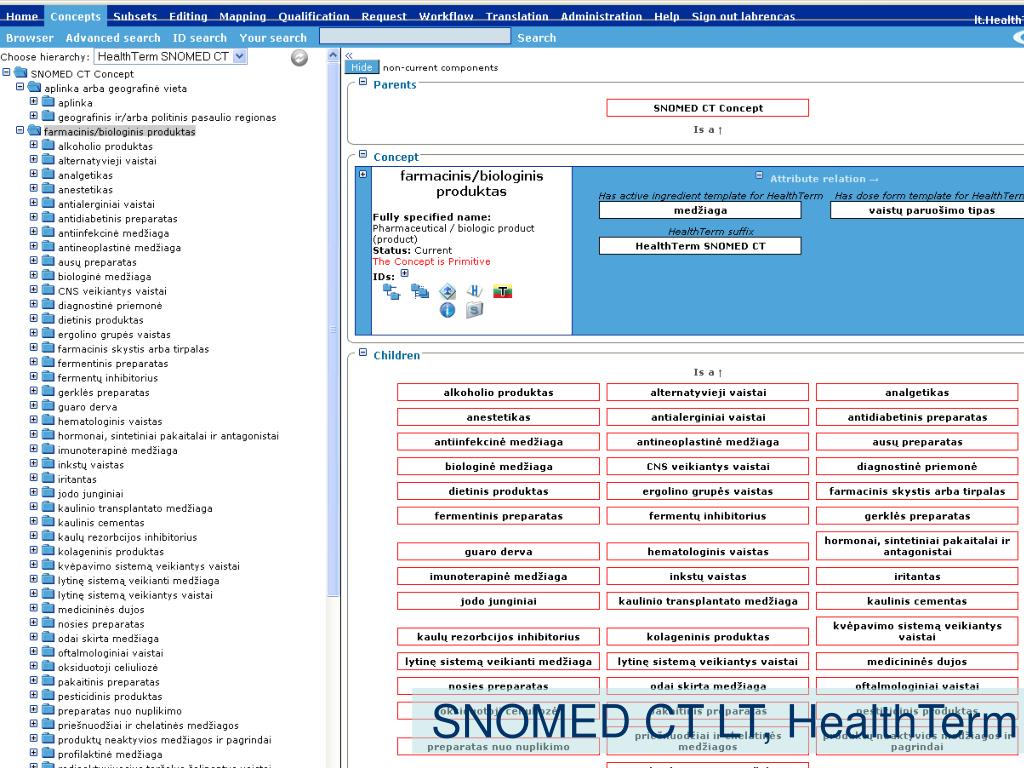
Task: Select tree row 'kolageninis produktas'
Action: click(x=110, y=551)
